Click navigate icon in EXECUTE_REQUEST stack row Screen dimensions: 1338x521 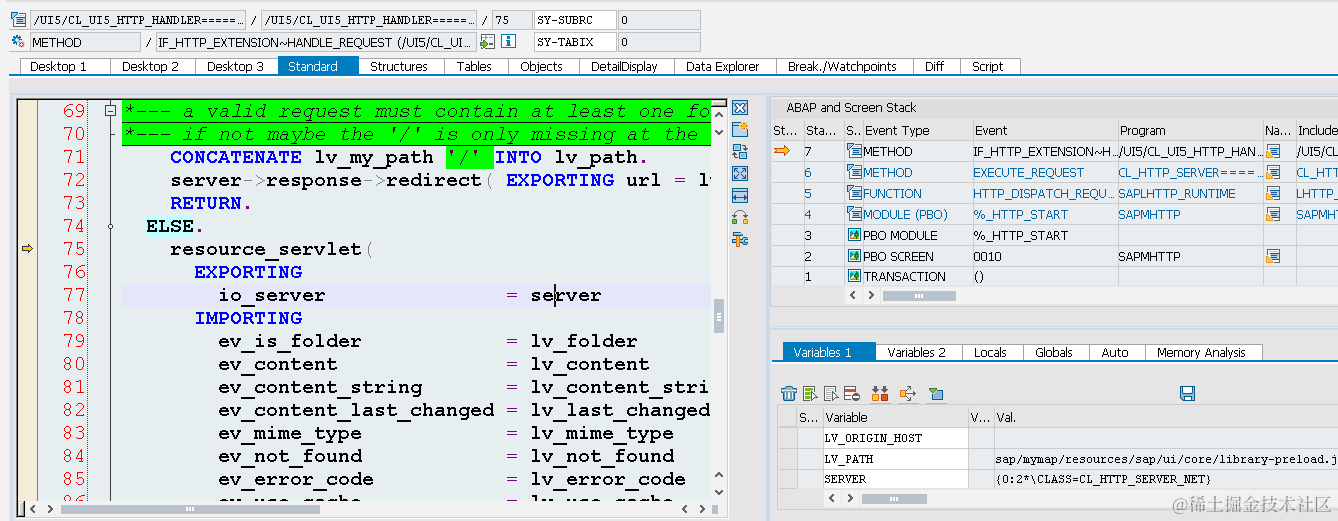[1273, 172]
